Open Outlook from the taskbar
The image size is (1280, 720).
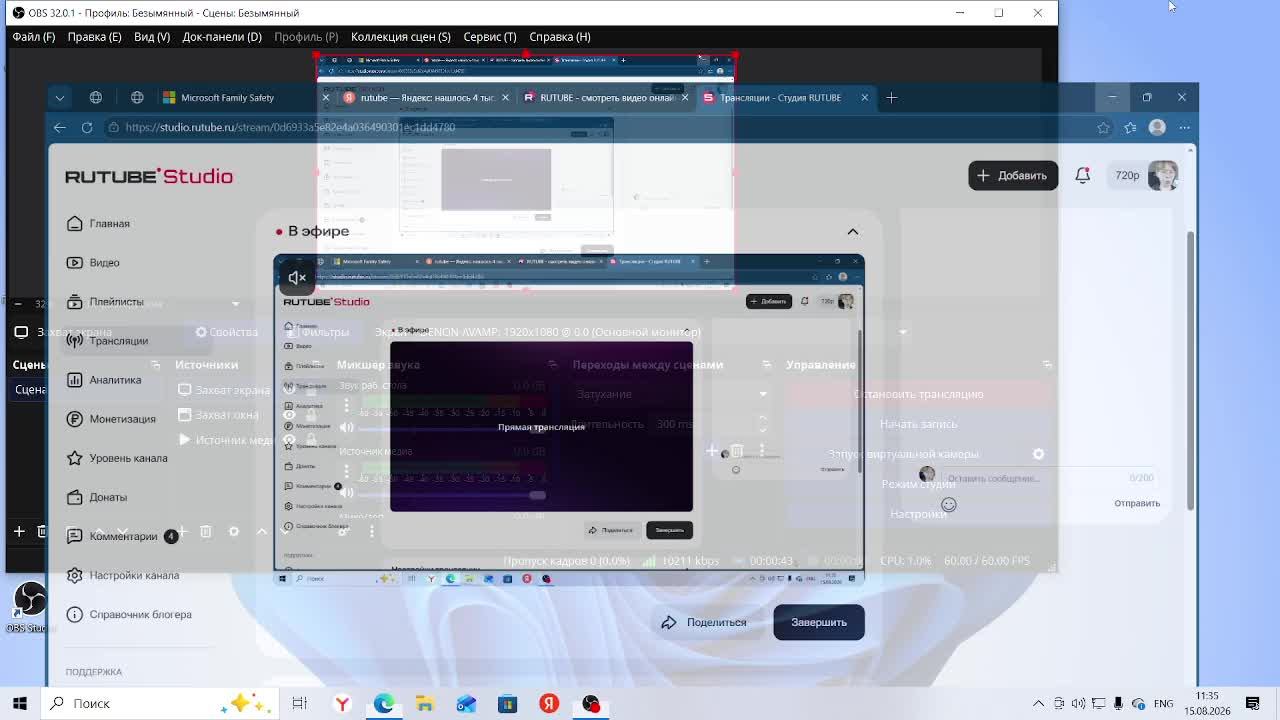click(466, 703)
